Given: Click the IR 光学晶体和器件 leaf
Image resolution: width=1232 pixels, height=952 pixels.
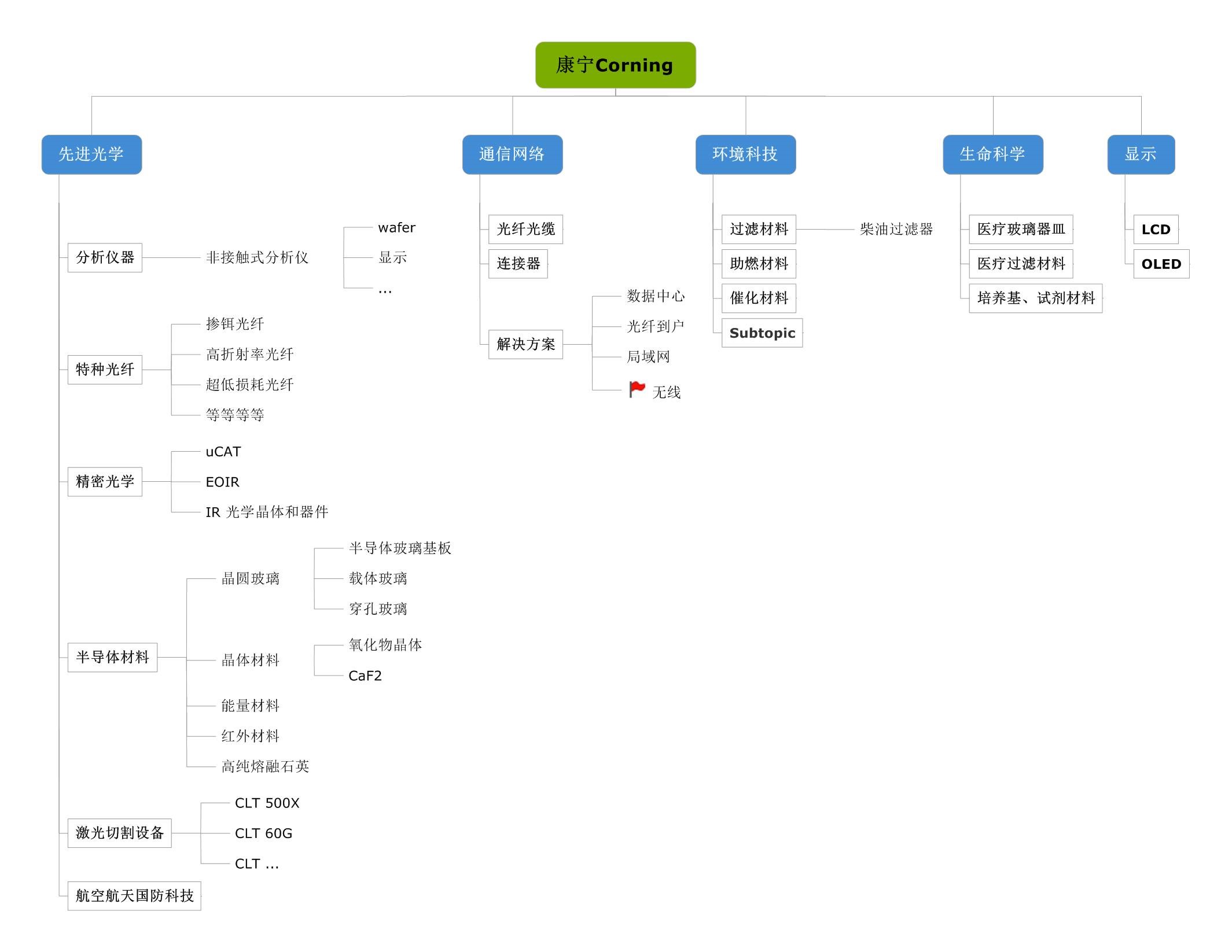Looking at the screenshot, I should coord(267,512).
